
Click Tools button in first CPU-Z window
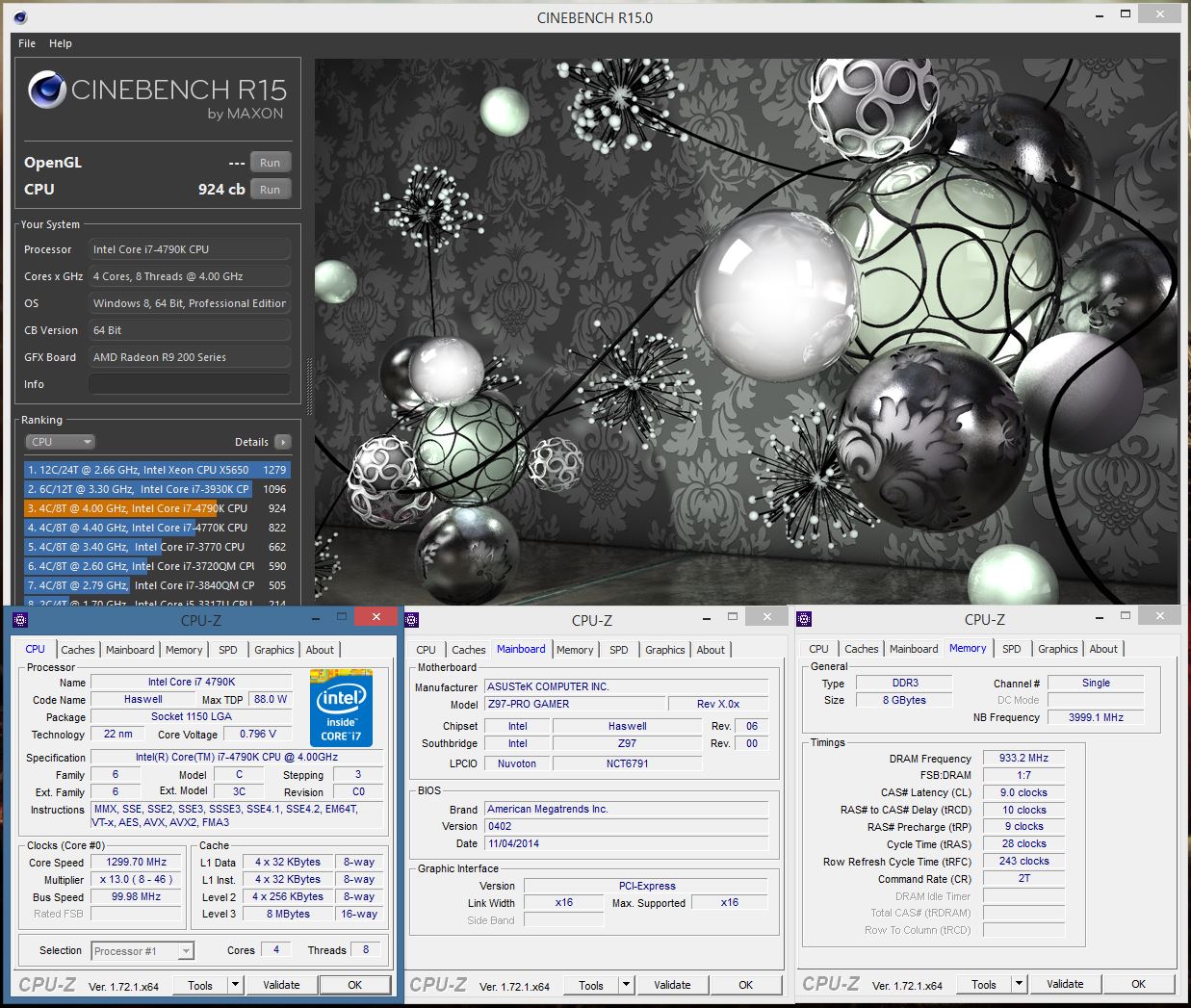(200, 985)
